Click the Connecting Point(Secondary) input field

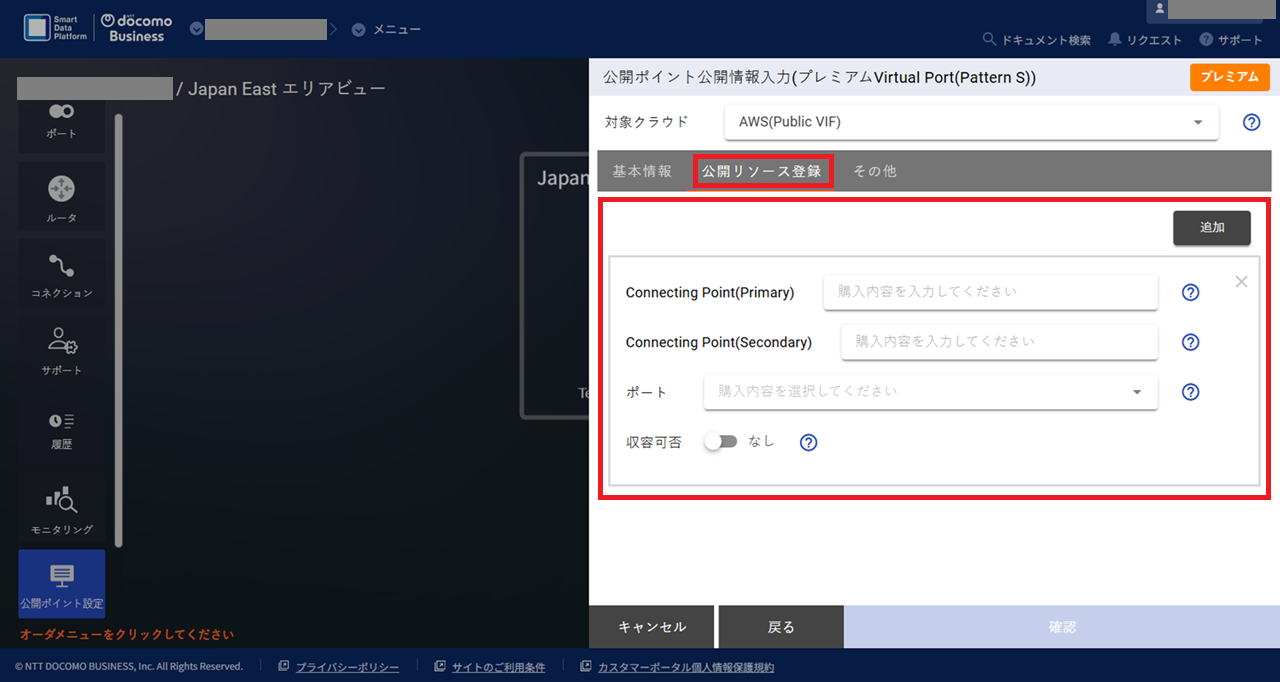pos(998,342)
